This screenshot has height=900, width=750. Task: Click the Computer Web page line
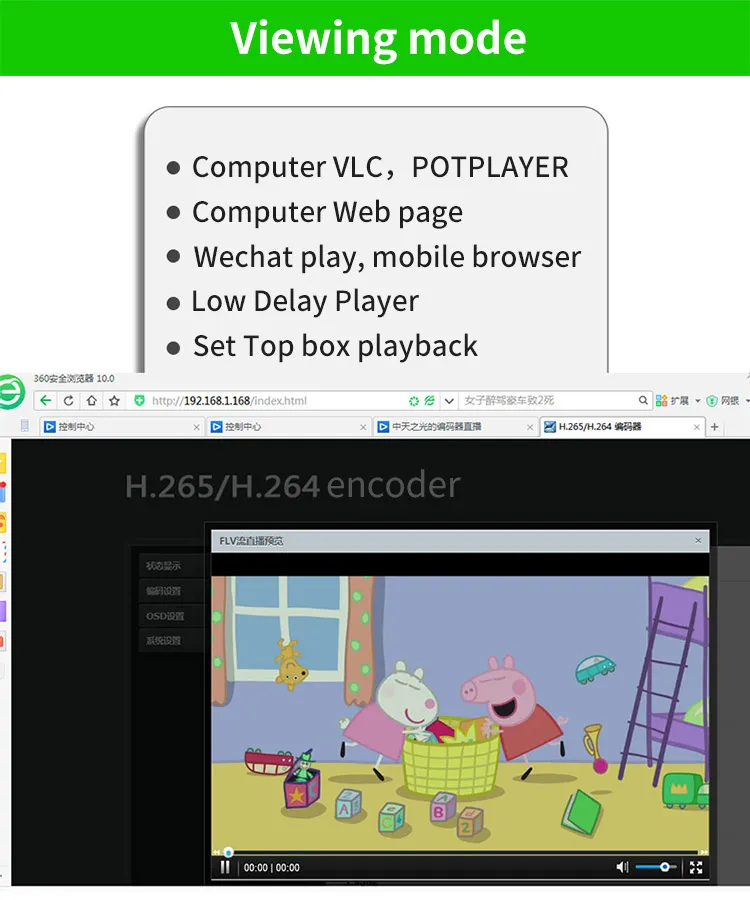click(x=327, y=213)
